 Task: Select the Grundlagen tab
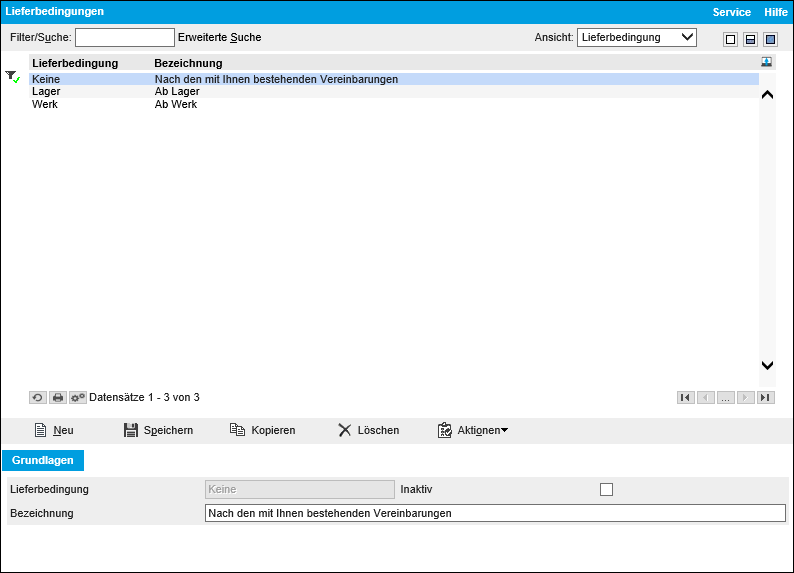(43, 460)
